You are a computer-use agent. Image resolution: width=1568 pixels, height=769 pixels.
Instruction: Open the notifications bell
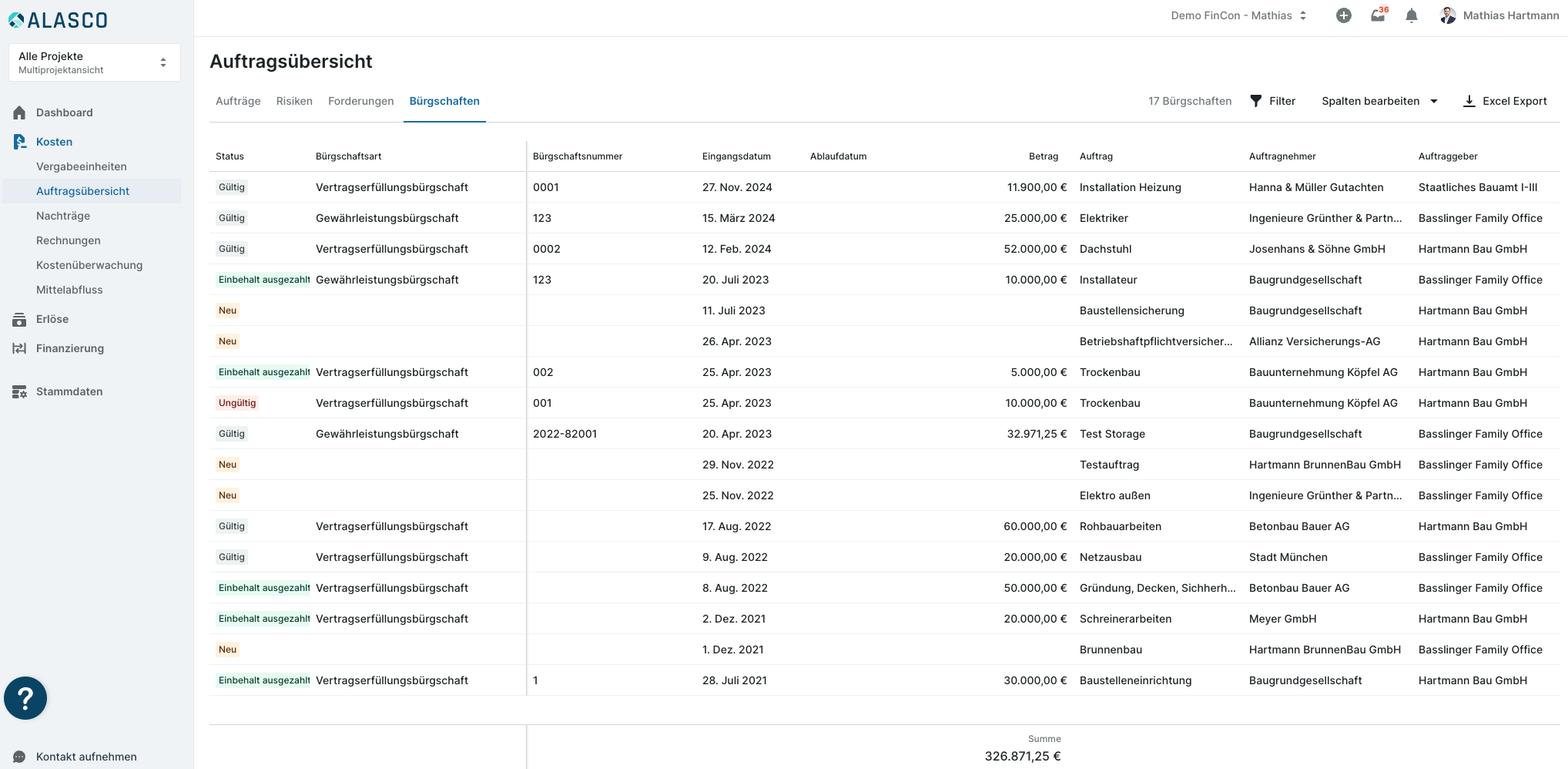1411,15
